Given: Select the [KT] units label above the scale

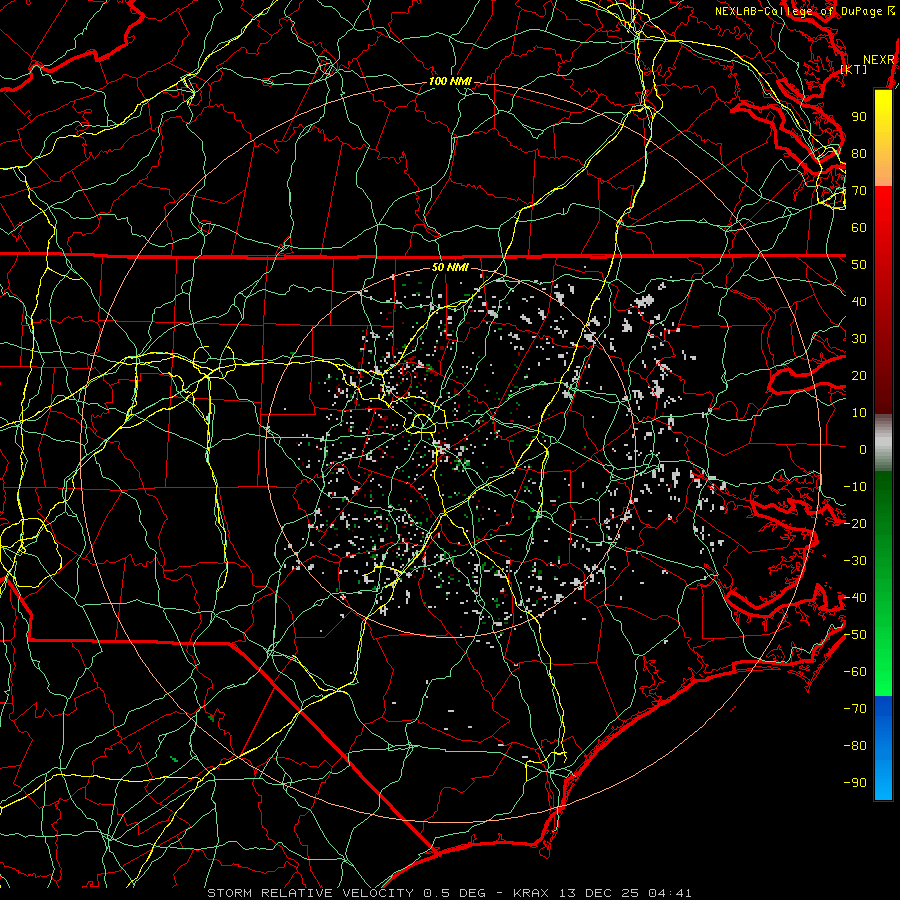Looking at the screenshot, I should (854, 69).
